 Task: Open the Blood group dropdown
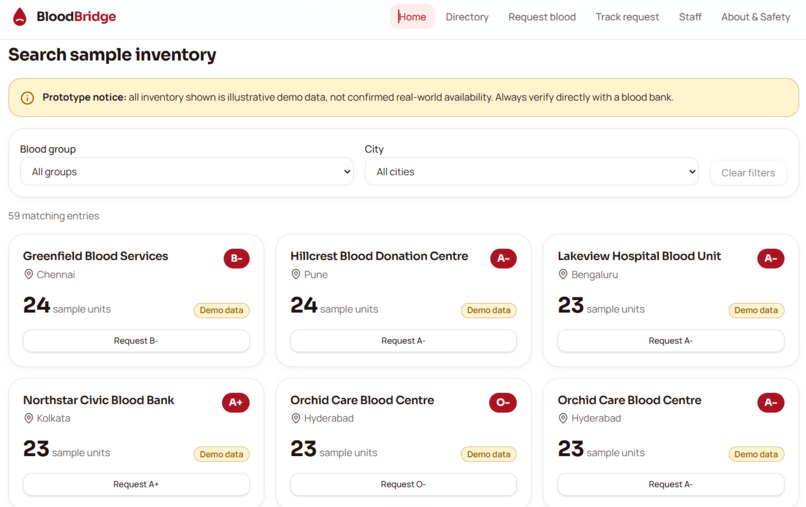tap(187, 172)
